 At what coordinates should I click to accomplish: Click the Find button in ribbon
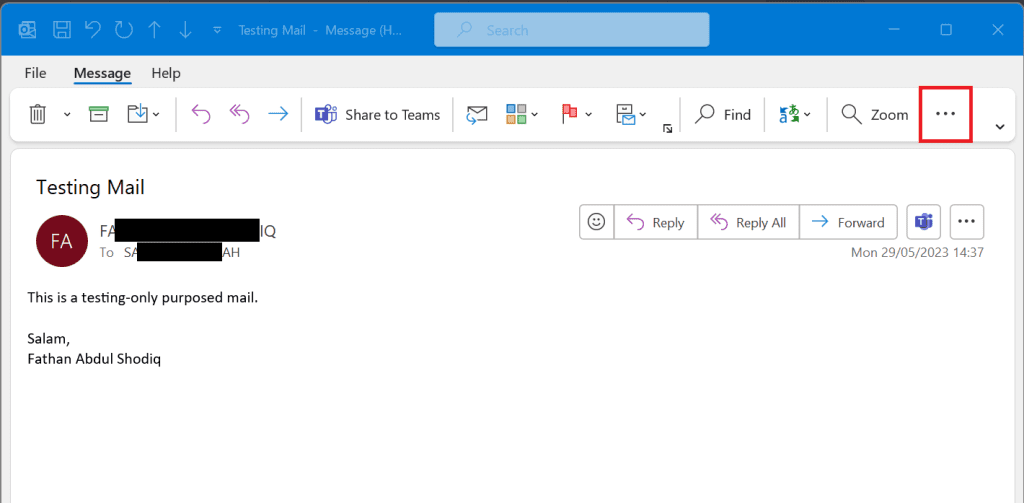723,114
